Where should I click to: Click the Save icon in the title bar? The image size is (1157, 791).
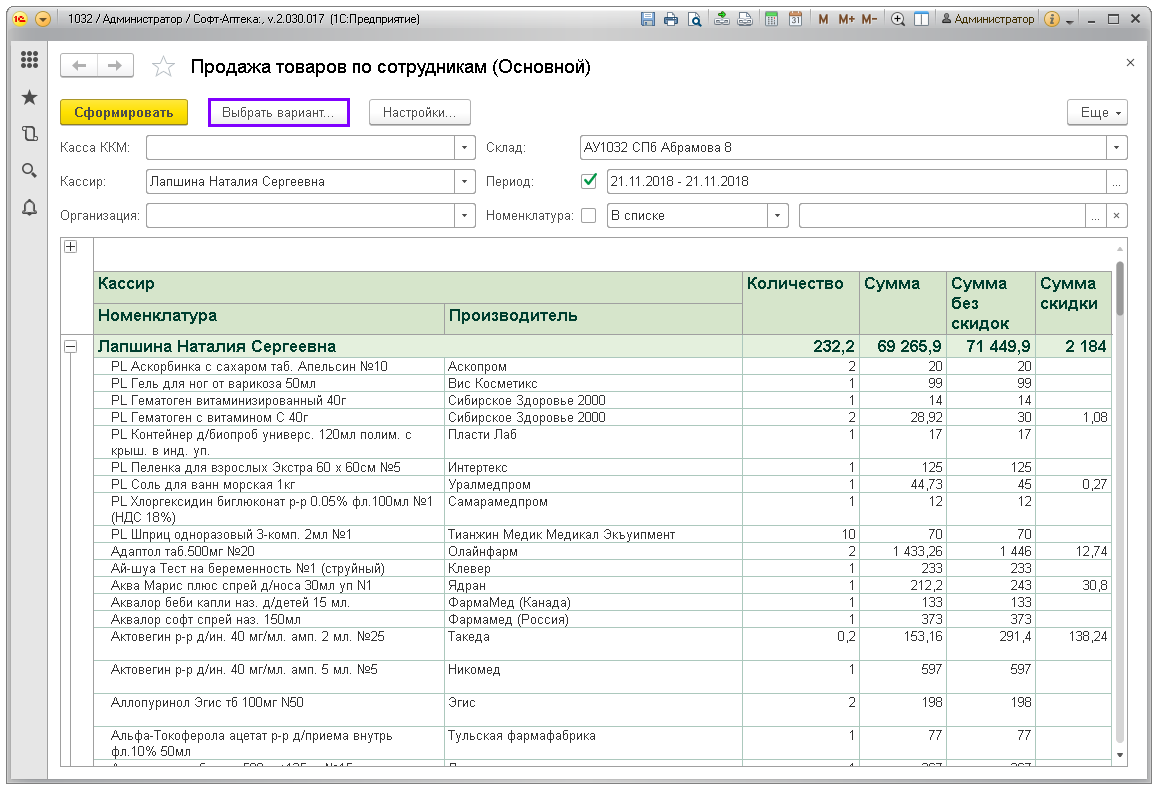coord(647,19)
